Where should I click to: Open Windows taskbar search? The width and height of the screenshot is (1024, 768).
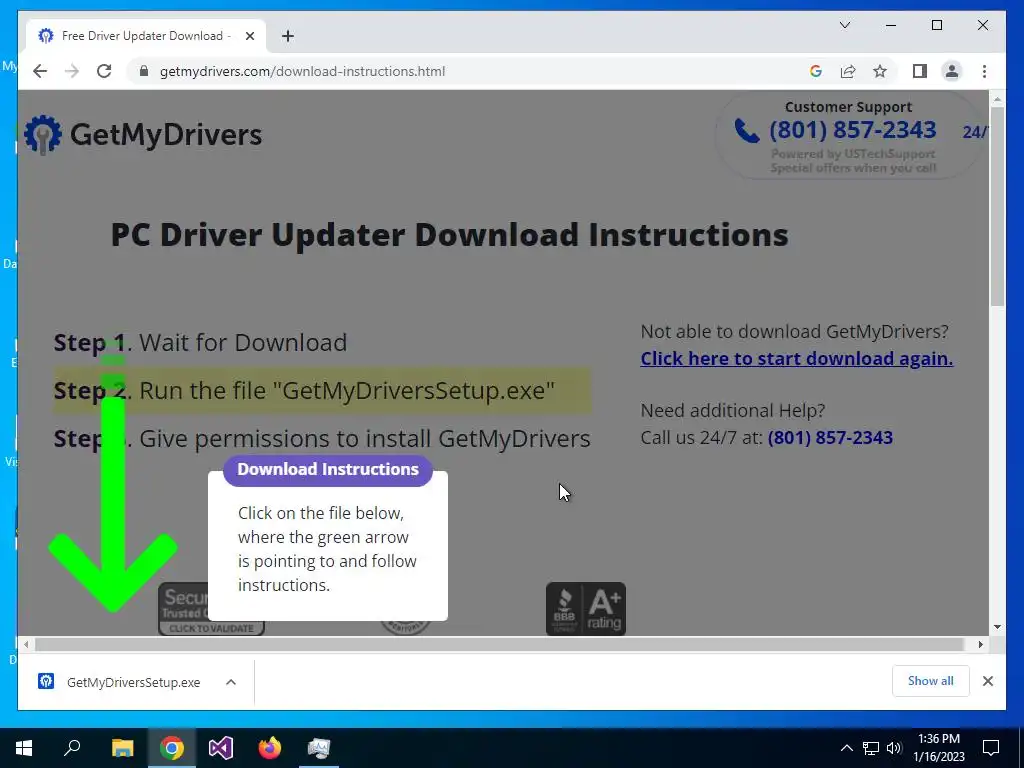click(x=72, y=748)
